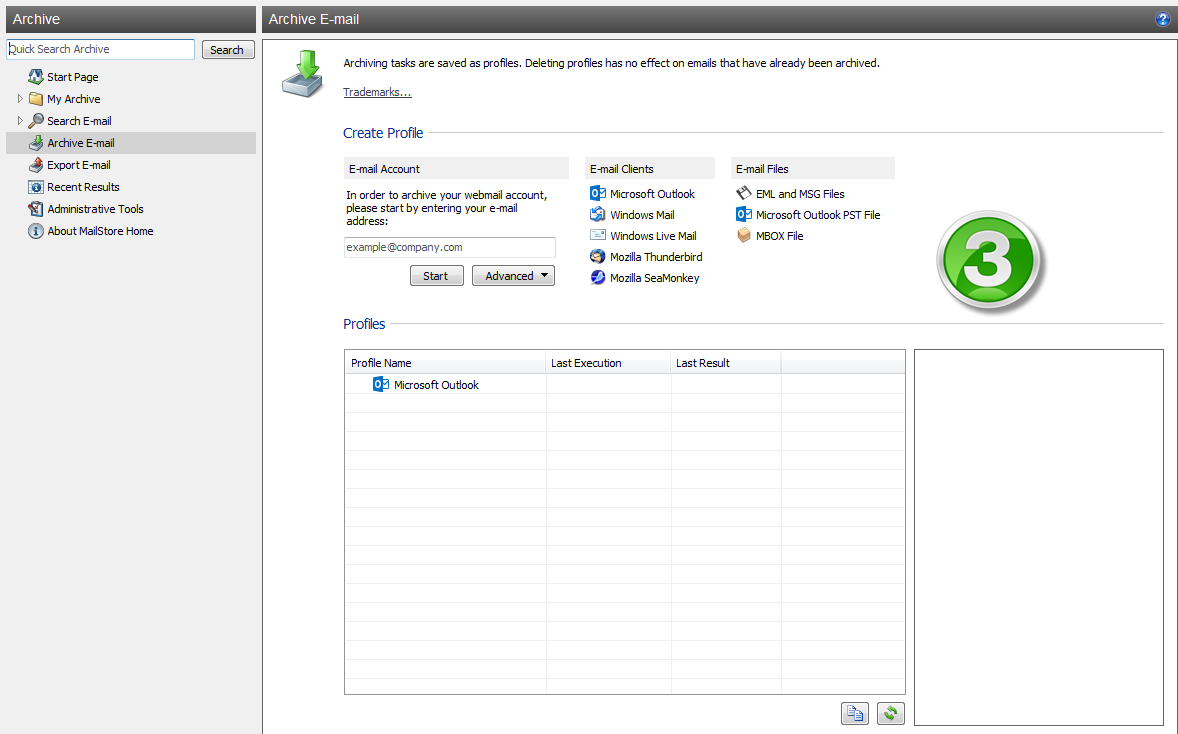The width and height of the screenshot is (1178, 734).
Task: Click the Recent Results icon
Action: click(x=35, y=187)
